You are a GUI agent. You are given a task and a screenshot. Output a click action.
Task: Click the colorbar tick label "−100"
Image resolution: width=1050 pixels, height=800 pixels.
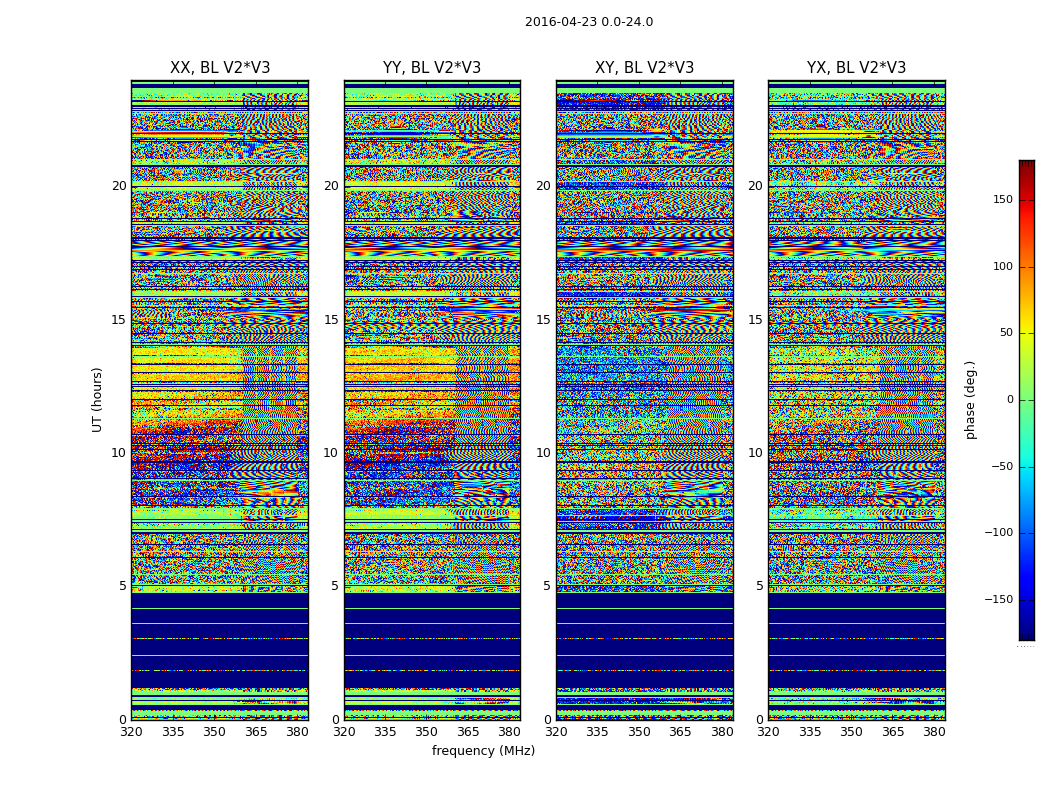tap(999, 533)
